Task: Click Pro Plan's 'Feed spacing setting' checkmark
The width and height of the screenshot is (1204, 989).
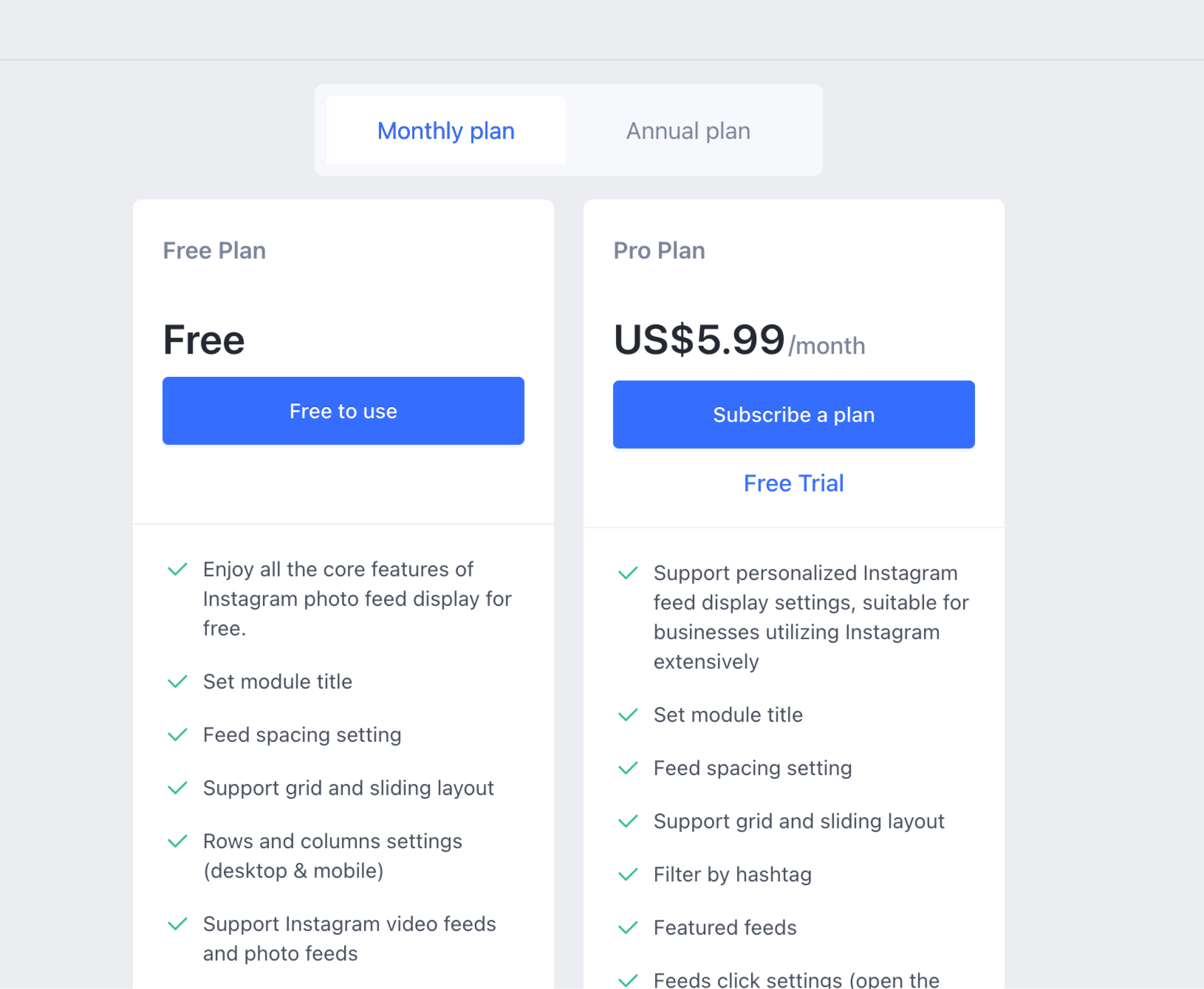Action: [627, 768]
